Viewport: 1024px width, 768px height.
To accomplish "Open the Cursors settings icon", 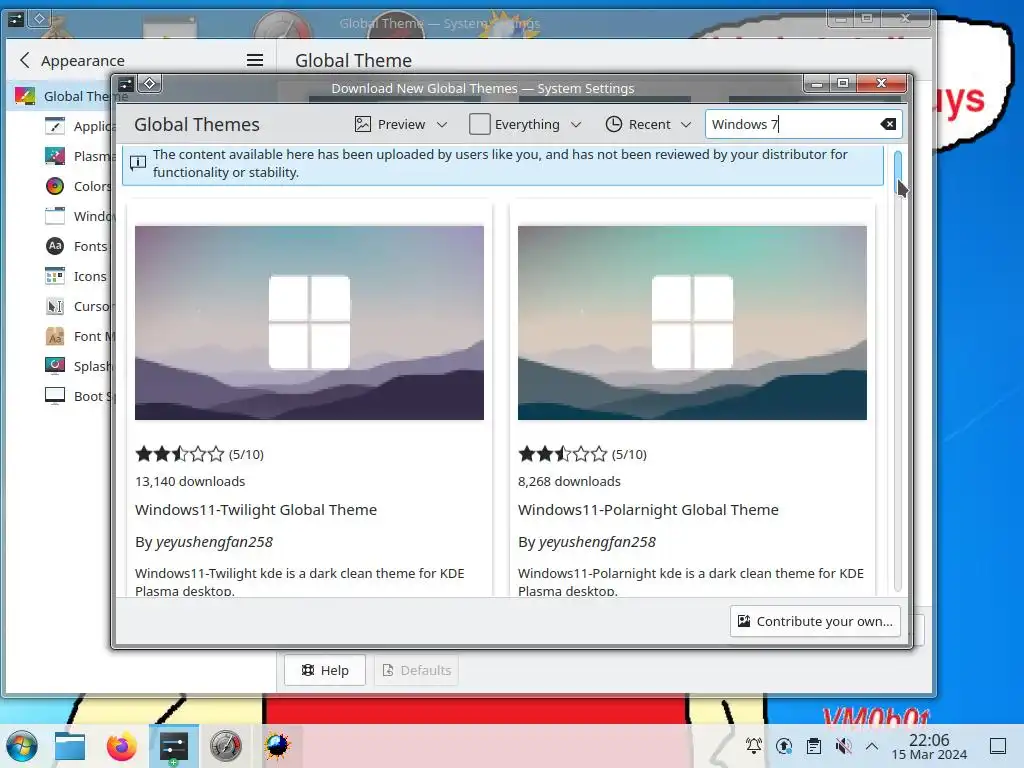I will 55,306.
